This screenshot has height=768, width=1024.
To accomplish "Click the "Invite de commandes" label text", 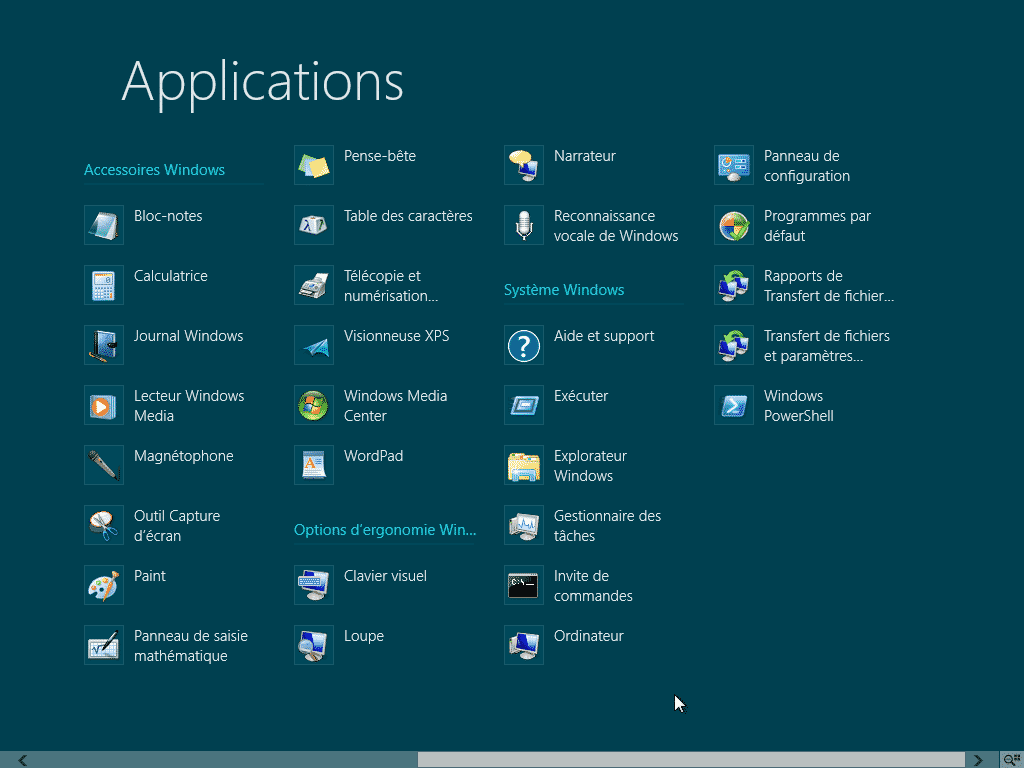I will (x=593, y=586).
